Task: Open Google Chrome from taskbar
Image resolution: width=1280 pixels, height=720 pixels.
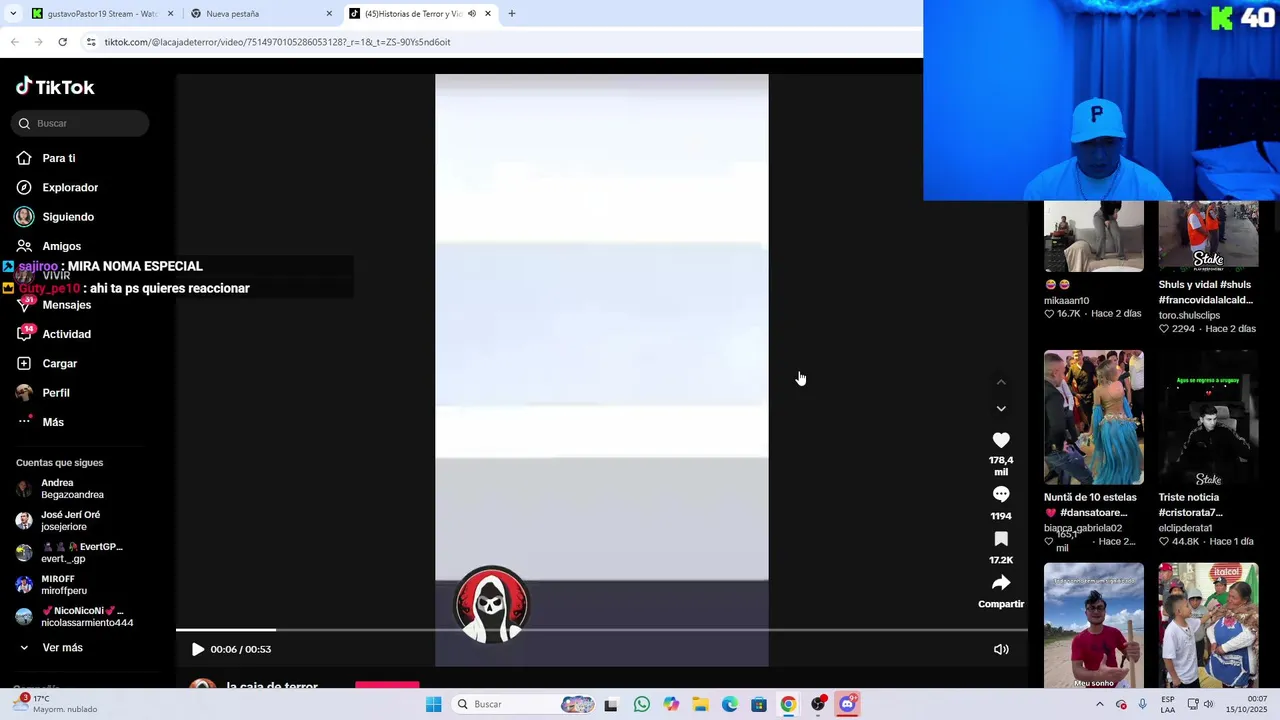Action: point(788,704)
